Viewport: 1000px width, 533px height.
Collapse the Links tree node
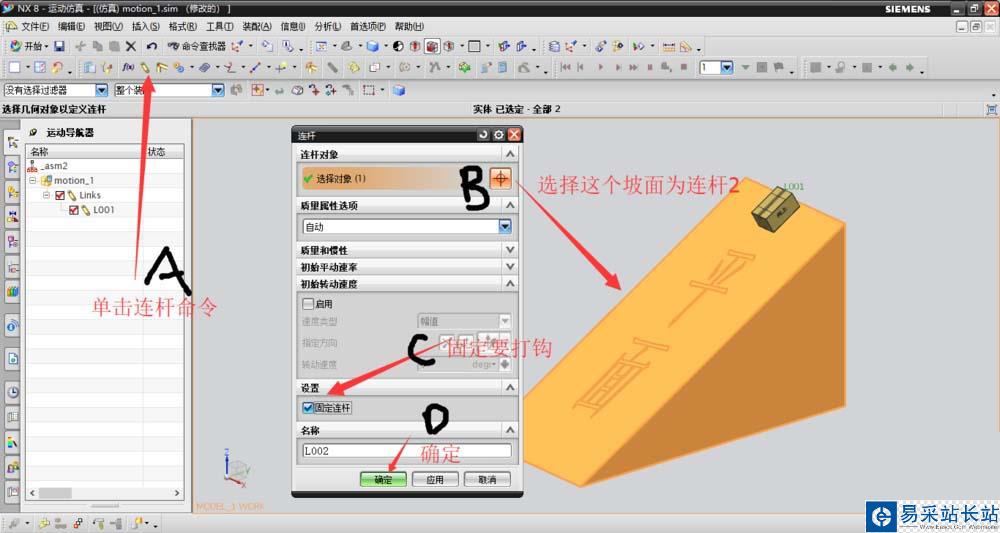tap(47, 195)
